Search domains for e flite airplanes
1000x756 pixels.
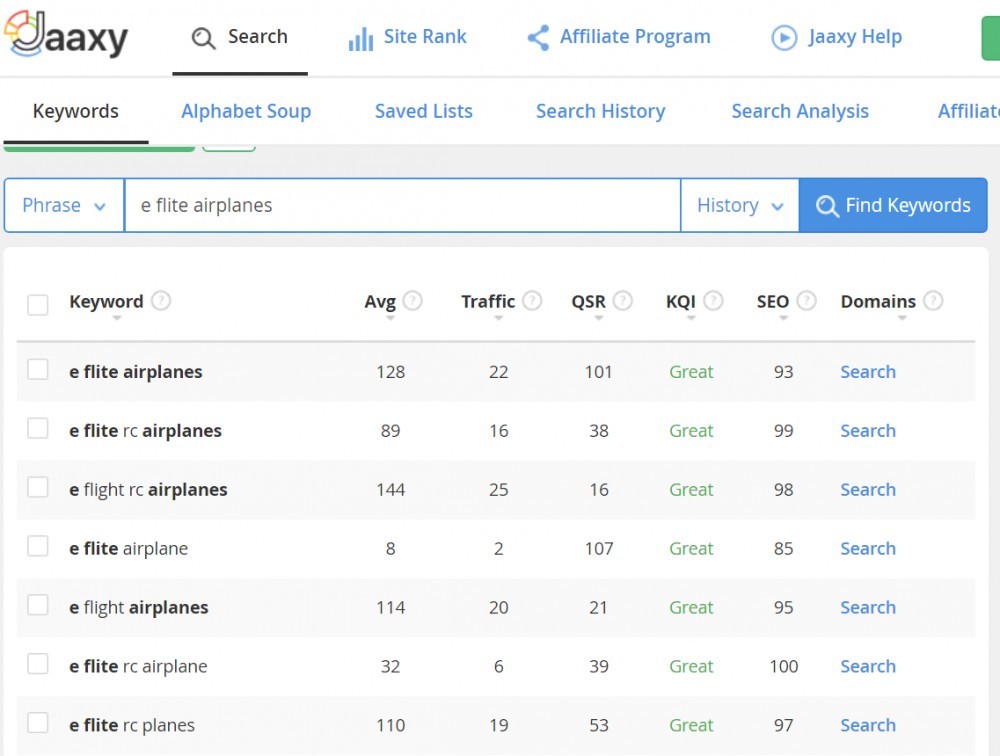coord(868,372)
